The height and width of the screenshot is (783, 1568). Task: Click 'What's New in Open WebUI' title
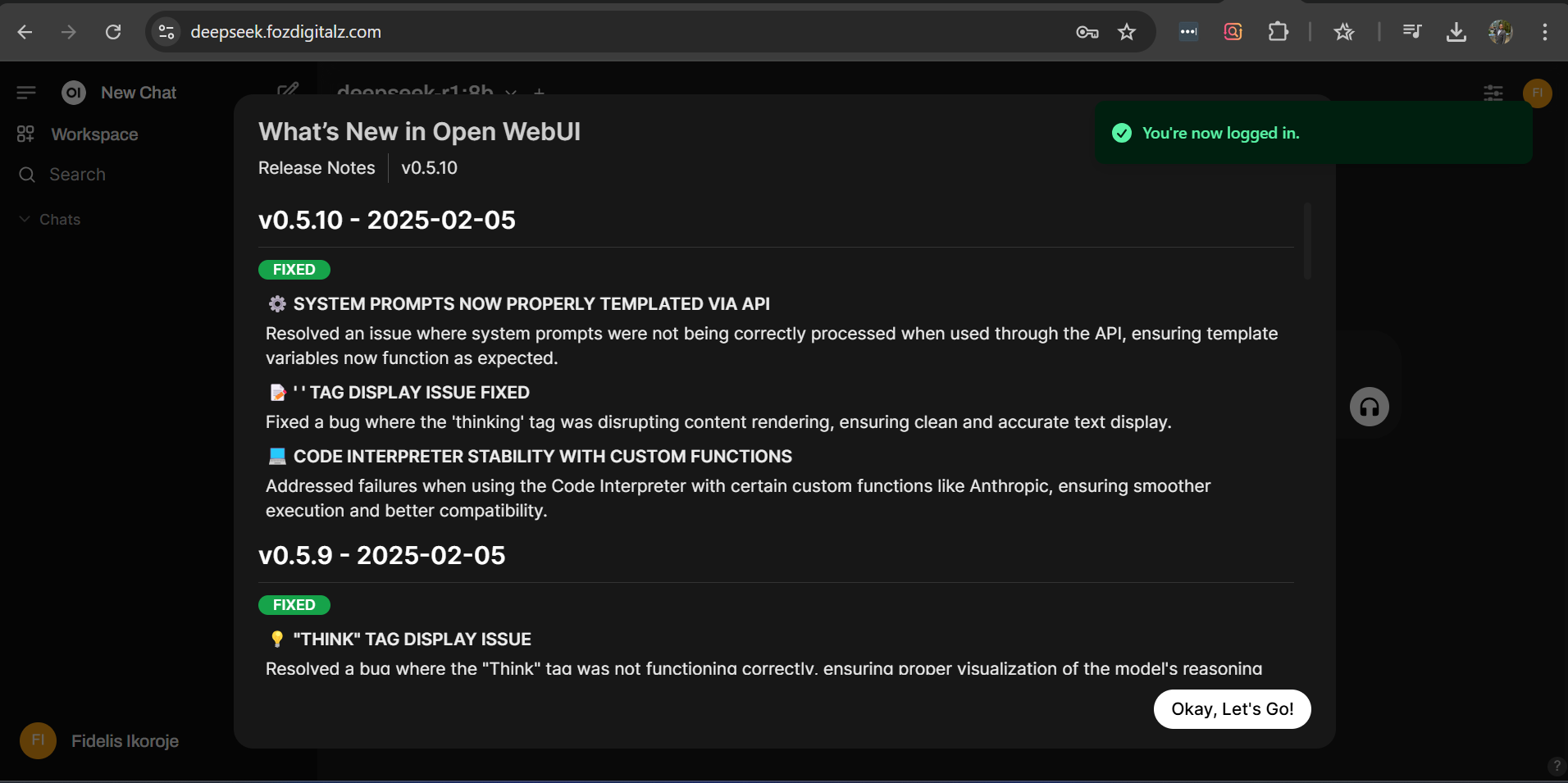click(x=420, y=132)
